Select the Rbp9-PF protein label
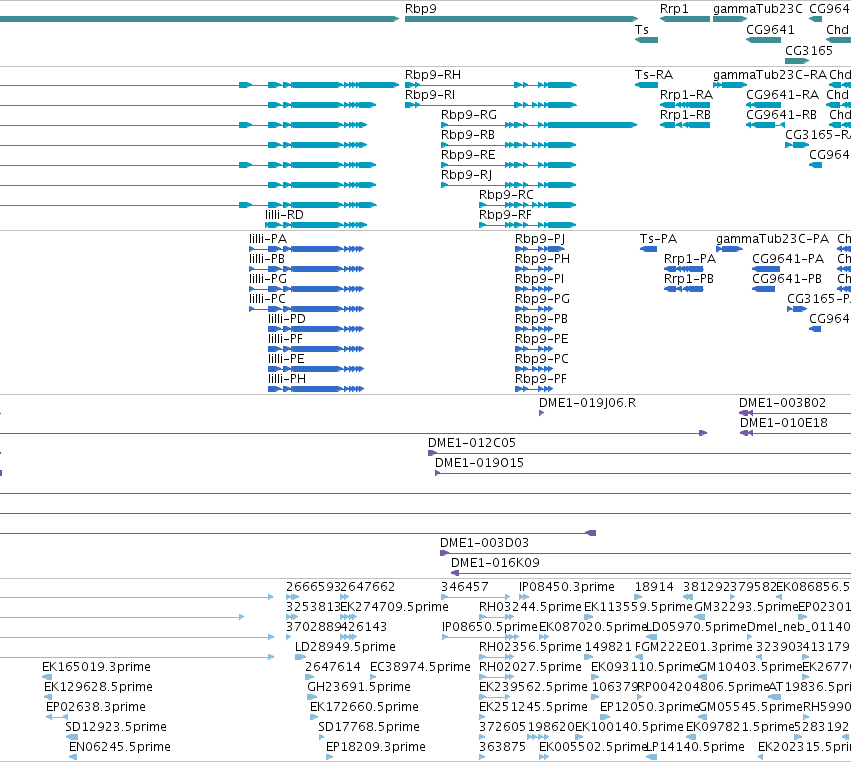The image size is (851, 762). pos(541,380)
